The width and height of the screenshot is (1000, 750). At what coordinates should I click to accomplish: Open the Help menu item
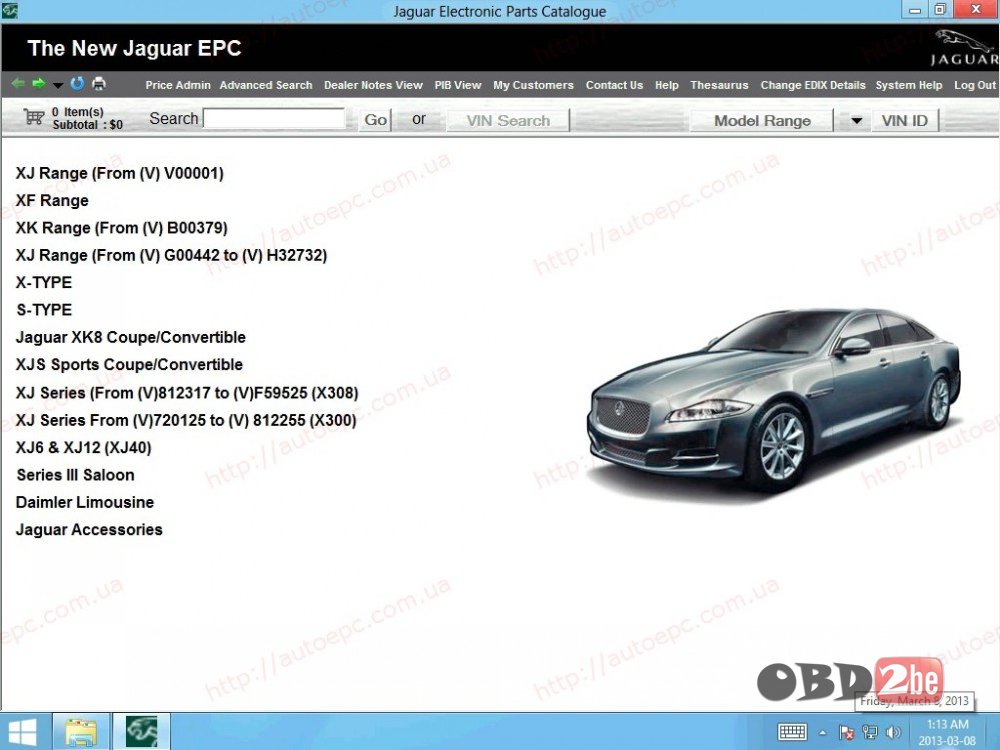point(666,85)
